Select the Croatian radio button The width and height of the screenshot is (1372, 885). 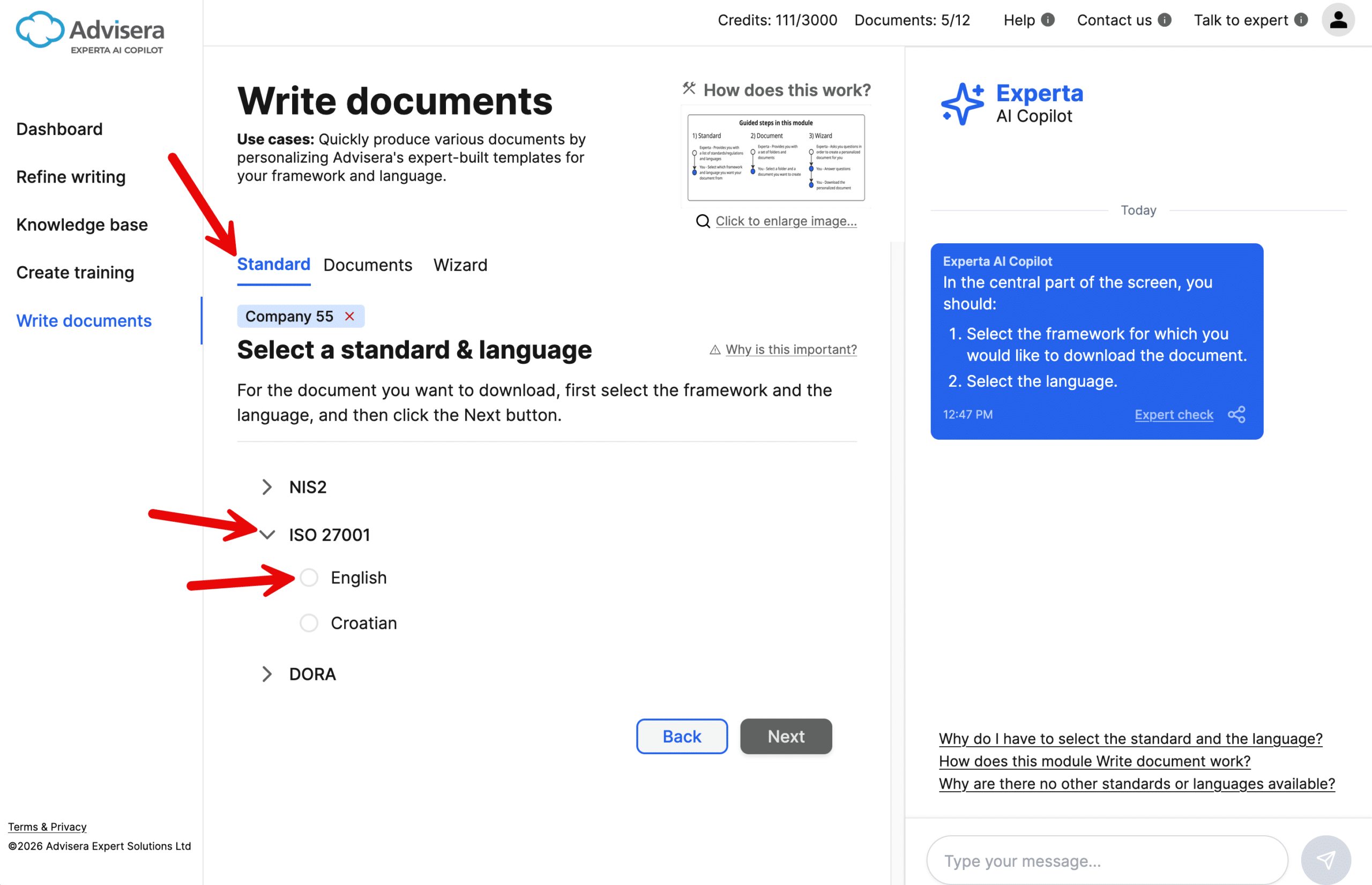[309, 622]
